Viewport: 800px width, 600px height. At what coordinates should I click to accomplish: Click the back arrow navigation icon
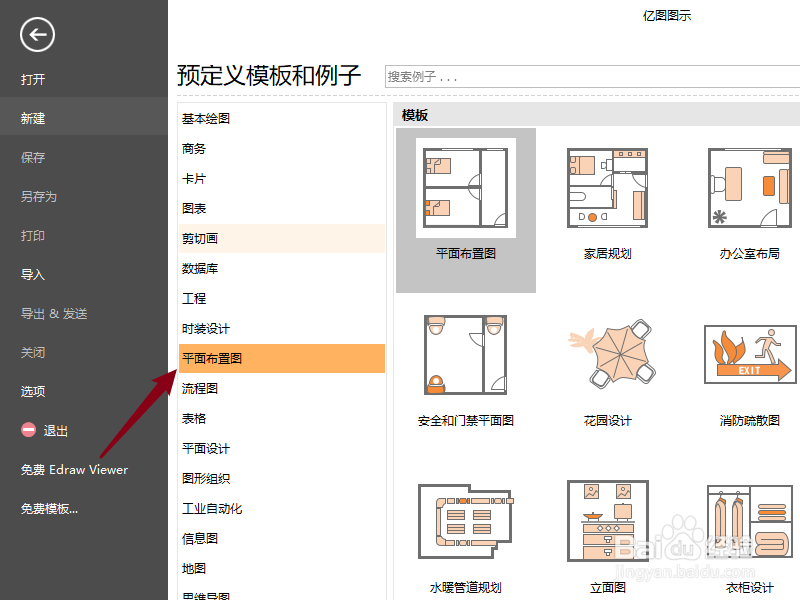tap(37, 35)
